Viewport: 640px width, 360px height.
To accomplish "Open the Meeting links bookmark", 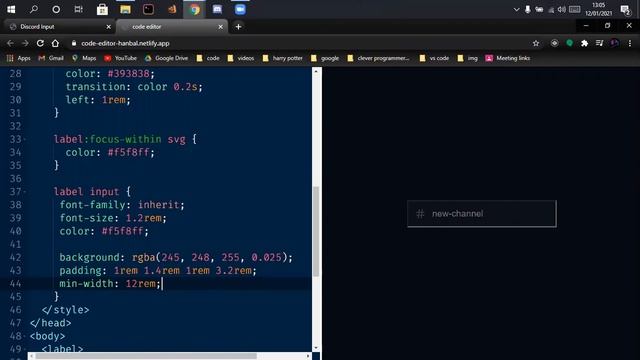I will (507, 58).
